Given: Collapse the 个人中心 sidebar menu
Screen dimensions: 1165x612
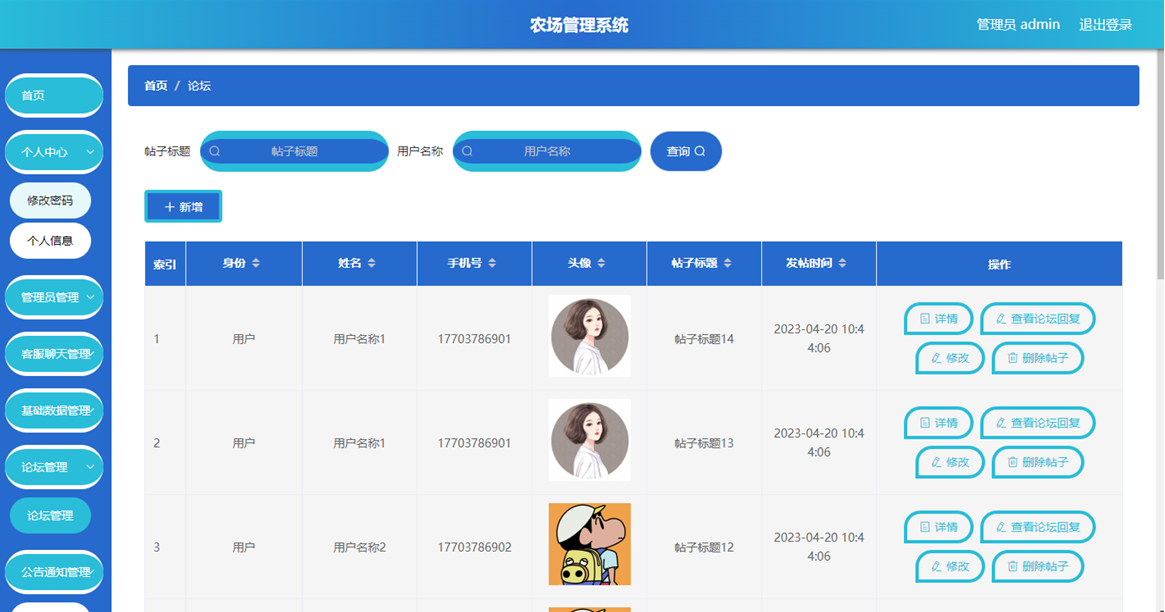Looking at the screenshot, I should tap(54, 152).
